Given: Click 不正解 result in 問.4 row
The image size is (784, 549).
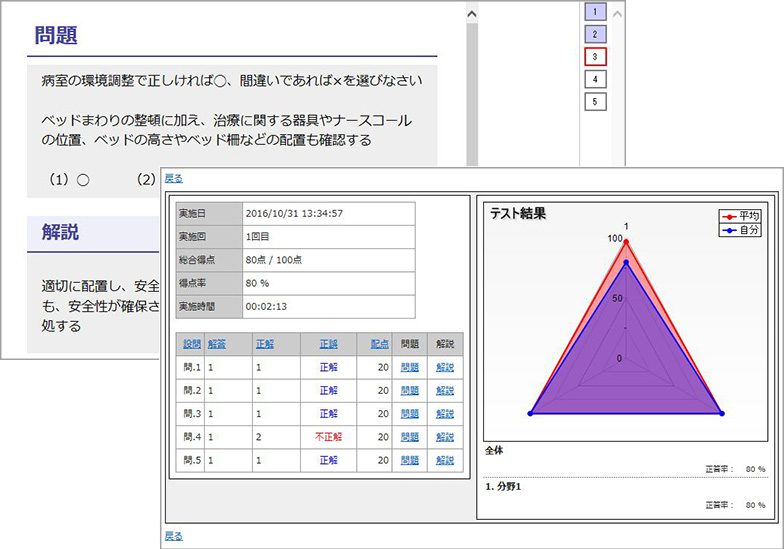Looking at the screenshot, I should (x=328, y=437).
